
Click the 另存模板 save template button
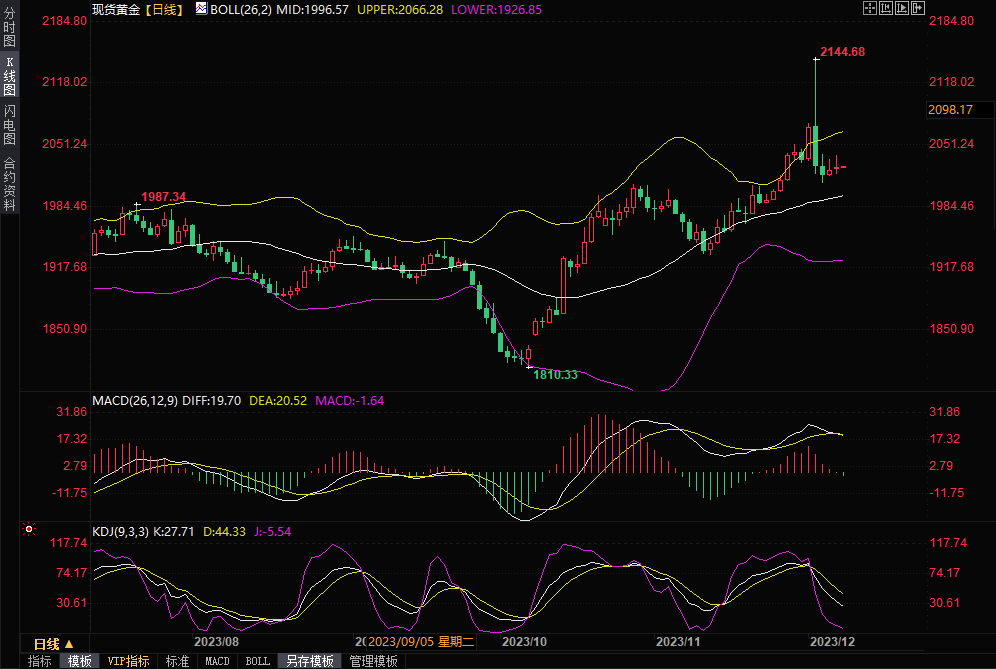pyautogui.click(x=309, y=661)
